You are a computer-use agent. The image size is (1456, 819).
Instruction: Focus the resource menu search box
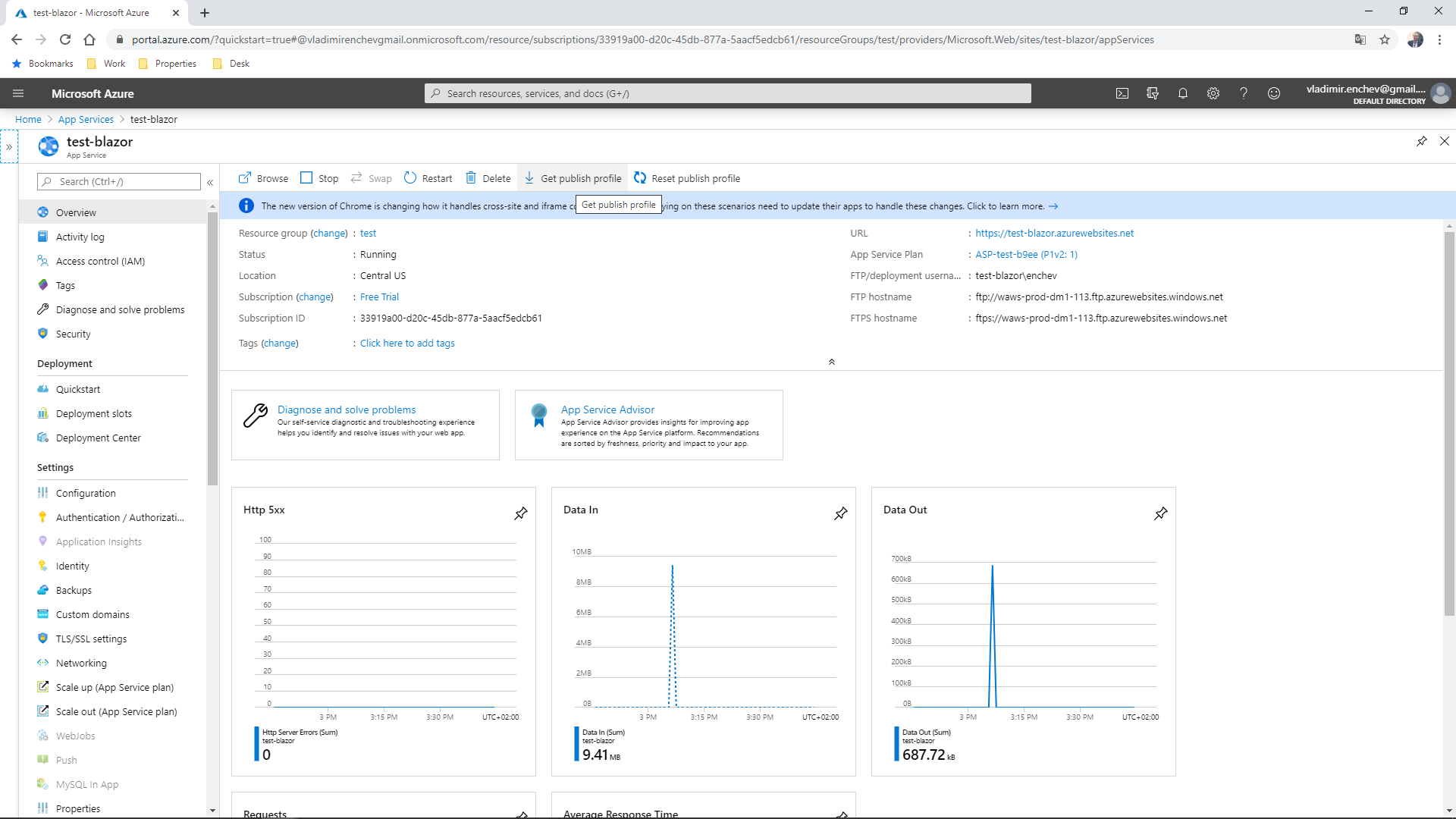coord(119,181)
